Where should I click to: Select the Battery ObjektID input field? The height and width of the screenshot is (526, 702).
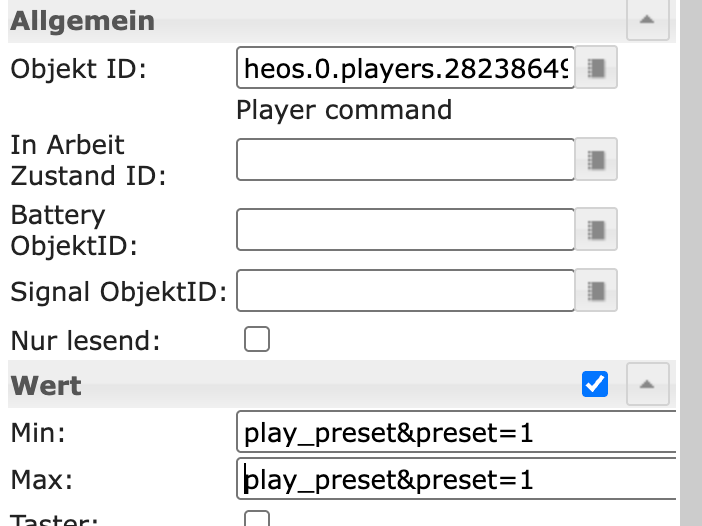click(x=406, y=230)
